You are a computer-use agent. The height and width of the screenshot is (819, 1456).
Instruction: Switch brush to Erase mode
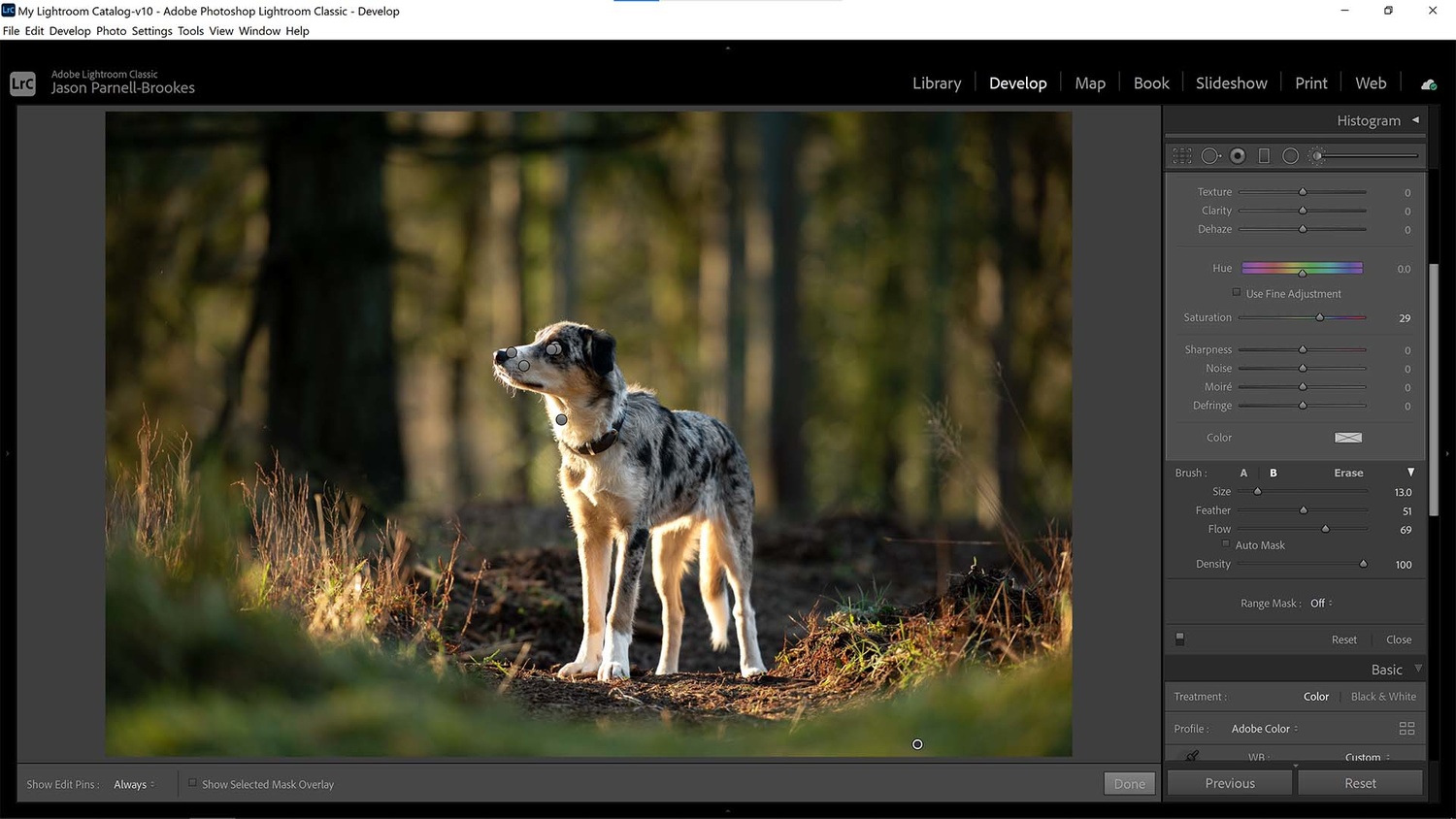[1348, 473]
